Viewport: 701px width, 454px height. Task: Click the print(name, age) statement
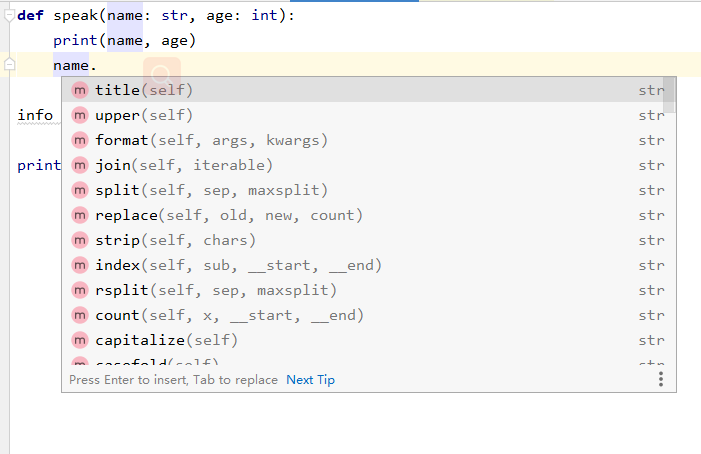point(124,40)
